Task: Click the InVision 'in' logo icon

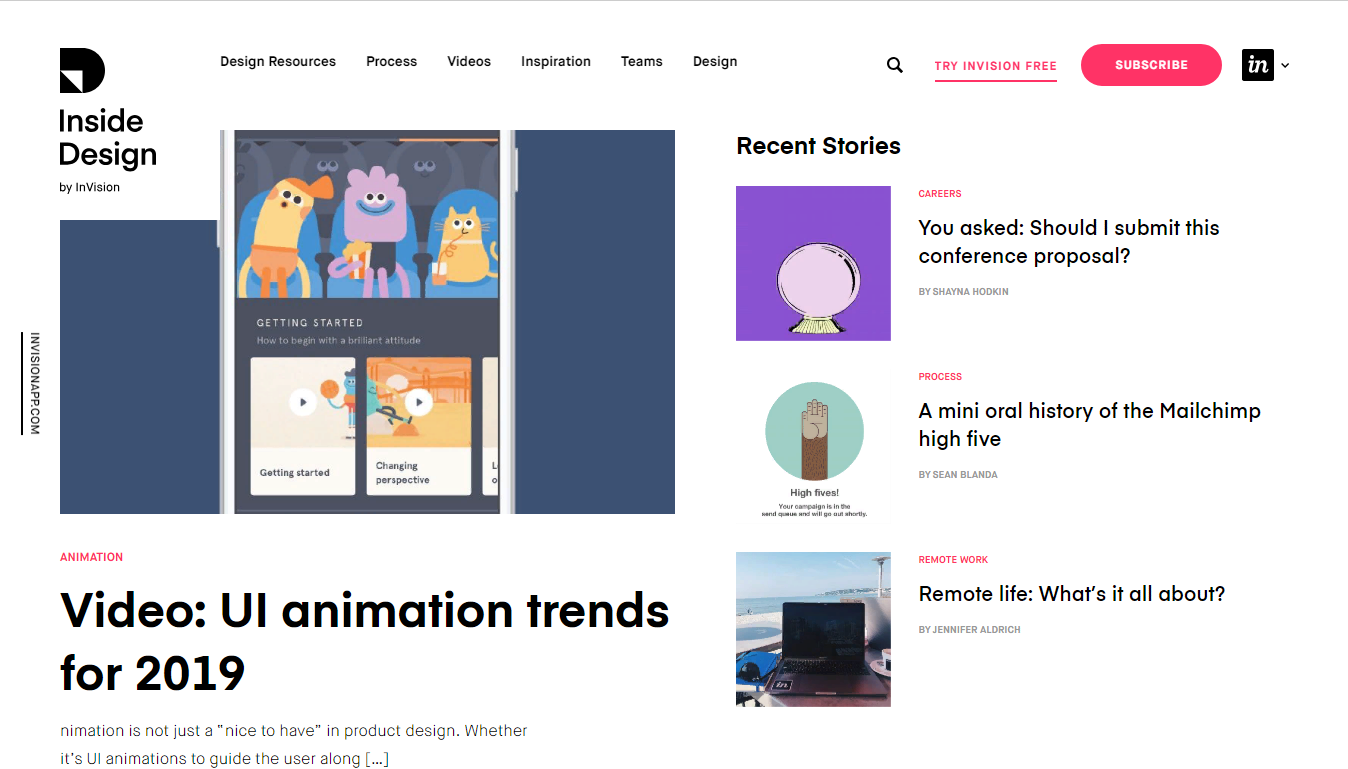Action: click(1257, 65)
